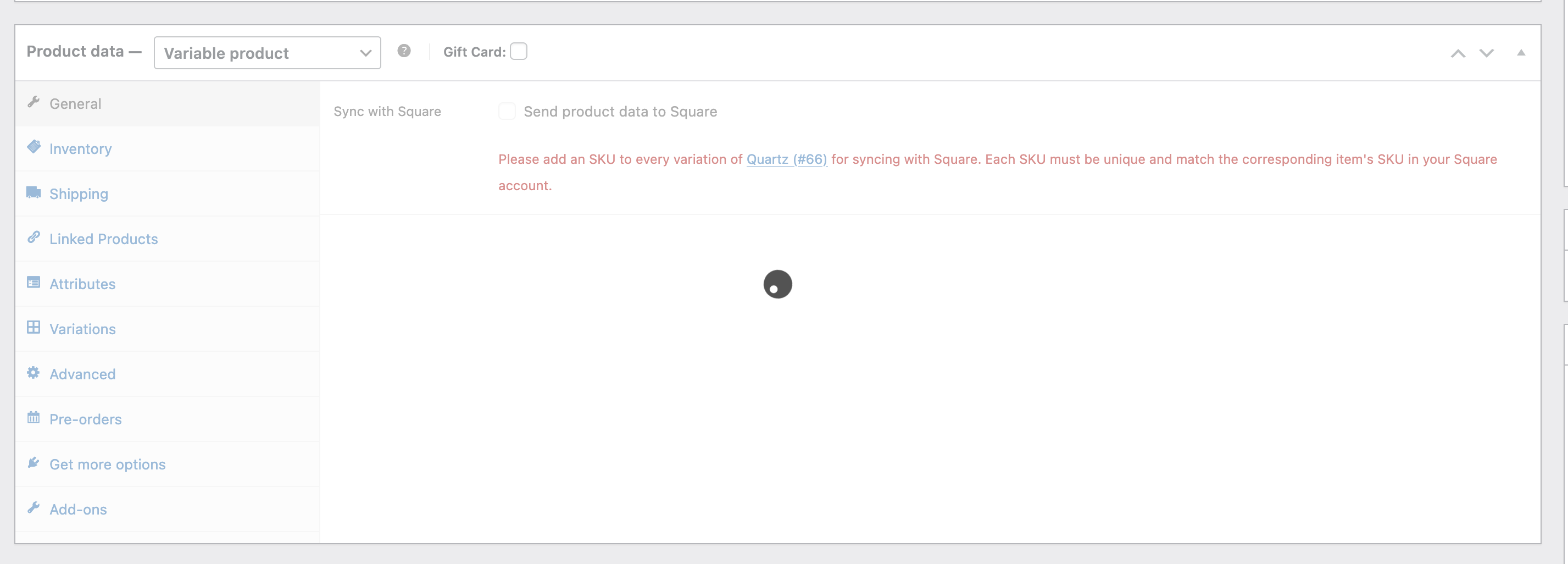
Task: Switch to the Add-ons tab
Action: pos(78,509)
